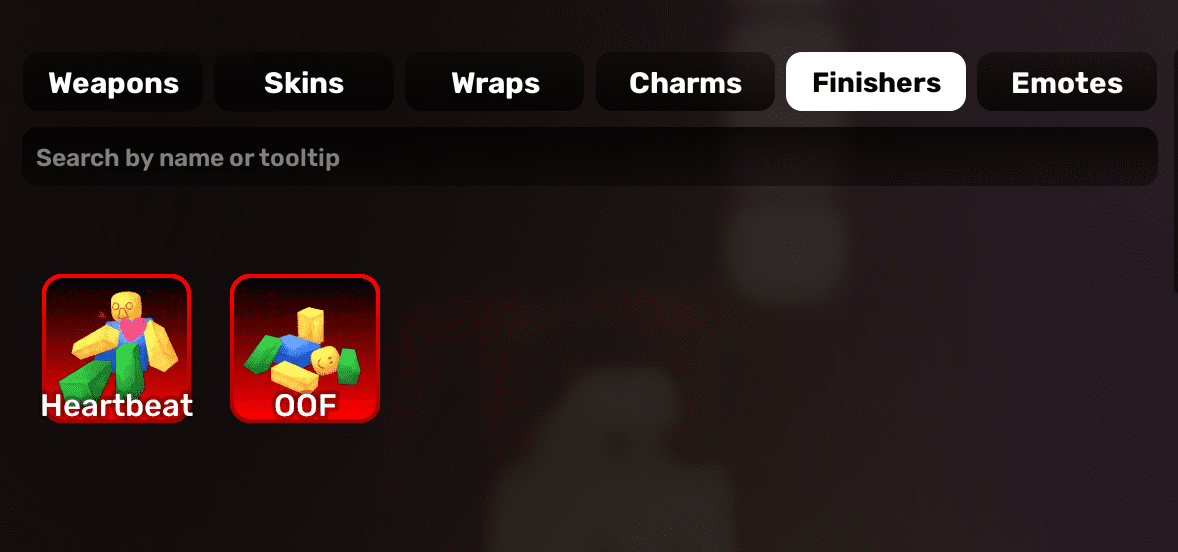Image resolution: width=1178 pixels, height=552 pixels.
Task: Select the OOF finisher tile
Action: pos(305,348)
